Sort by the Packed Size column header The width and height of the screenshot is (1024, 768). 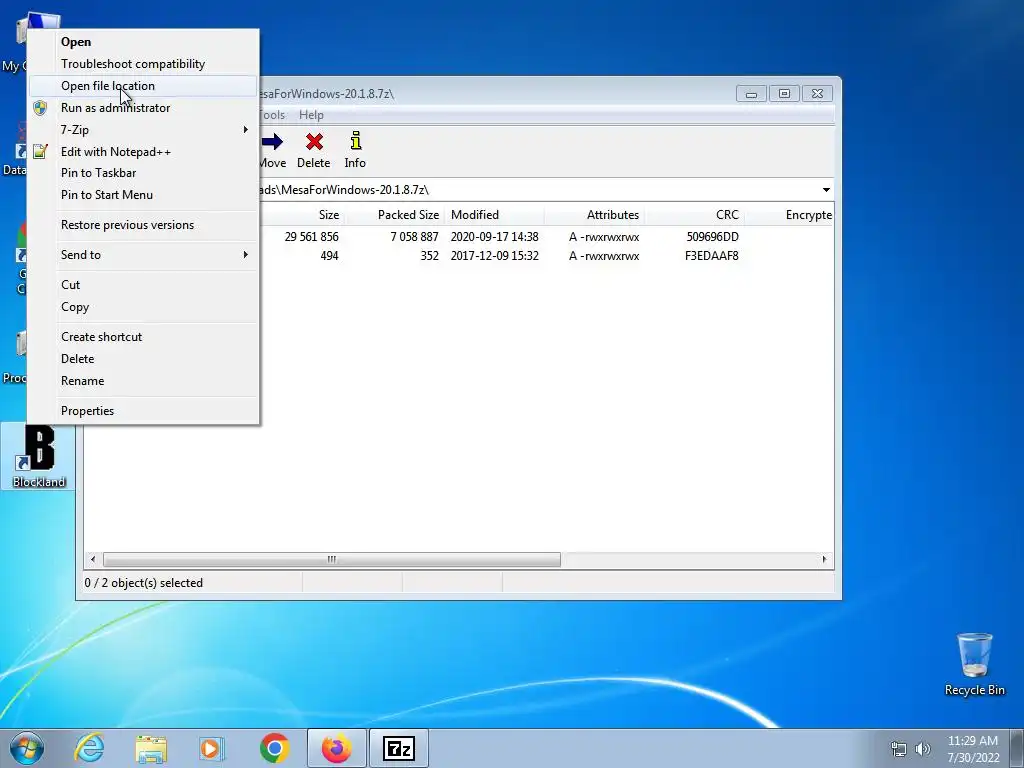408,215
